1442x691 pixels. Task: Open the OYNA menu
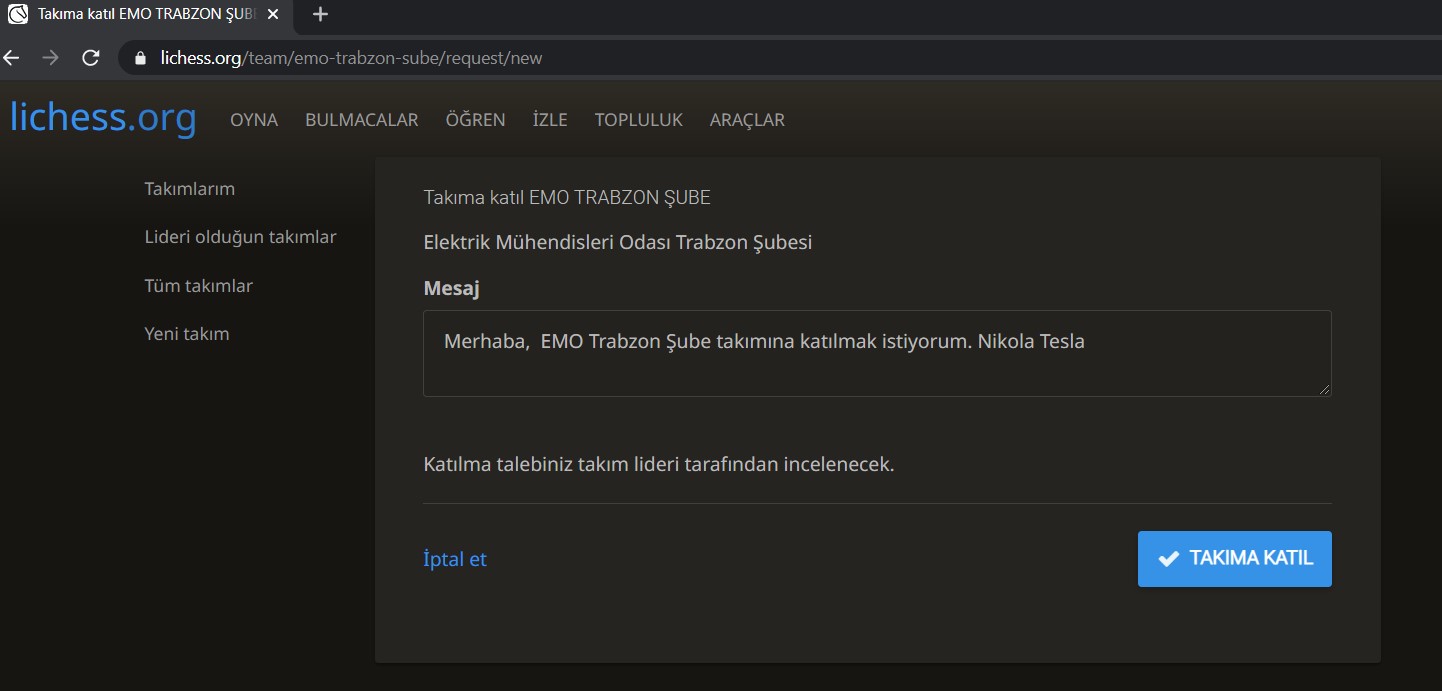(x=254, y=120)
